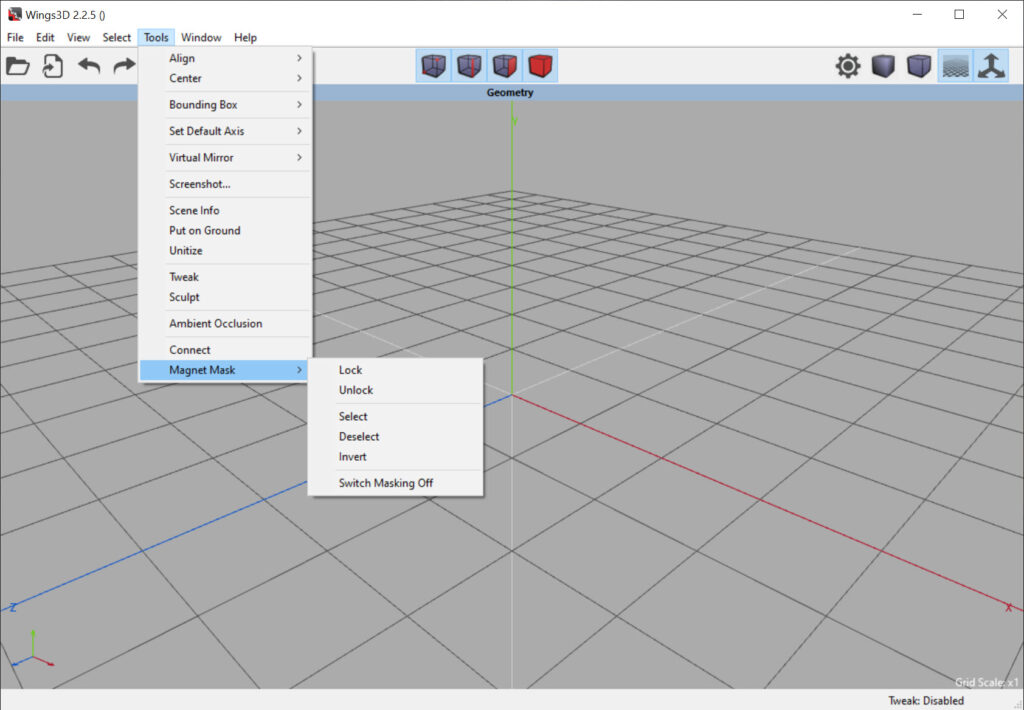Viewport: 1024px width, 710px height.
Task: Click the axis orientation gizmo
Action: (33, 649)
